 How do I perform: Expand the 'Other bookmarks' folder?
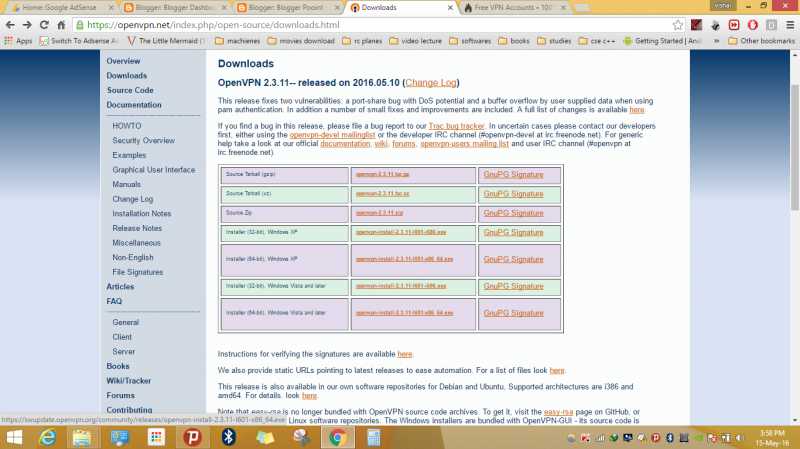[758, 41]
